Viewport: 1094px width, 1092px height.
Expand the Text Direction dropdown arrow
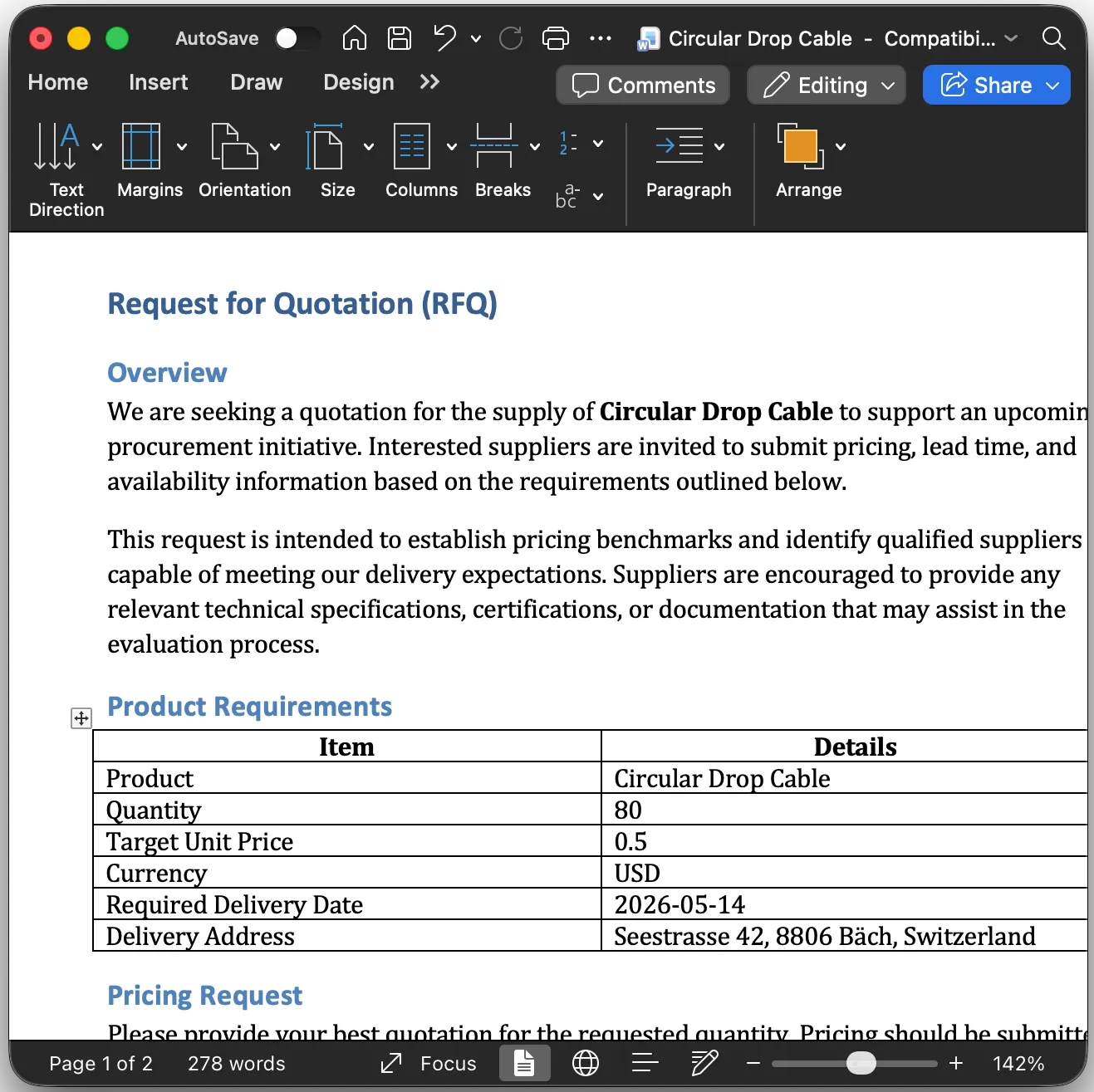[97, 146]
